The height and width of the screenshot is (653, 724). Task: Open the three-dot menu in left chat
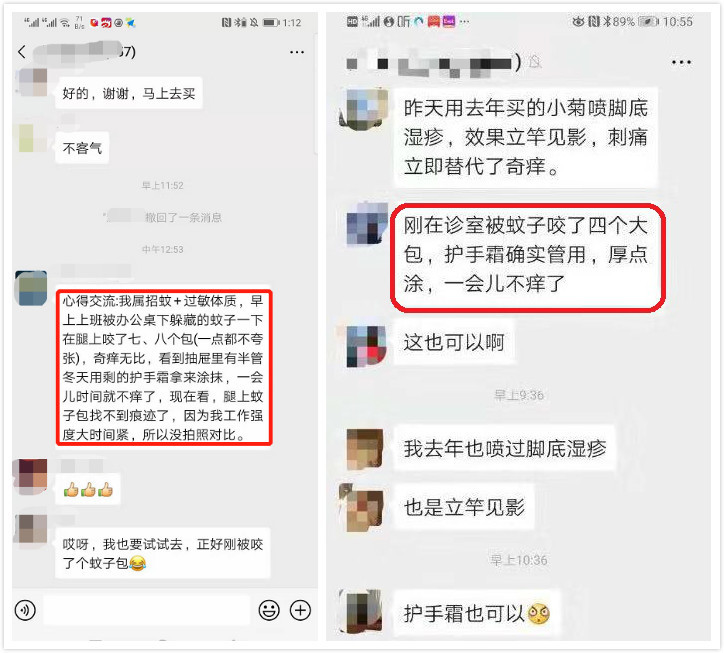296,52
